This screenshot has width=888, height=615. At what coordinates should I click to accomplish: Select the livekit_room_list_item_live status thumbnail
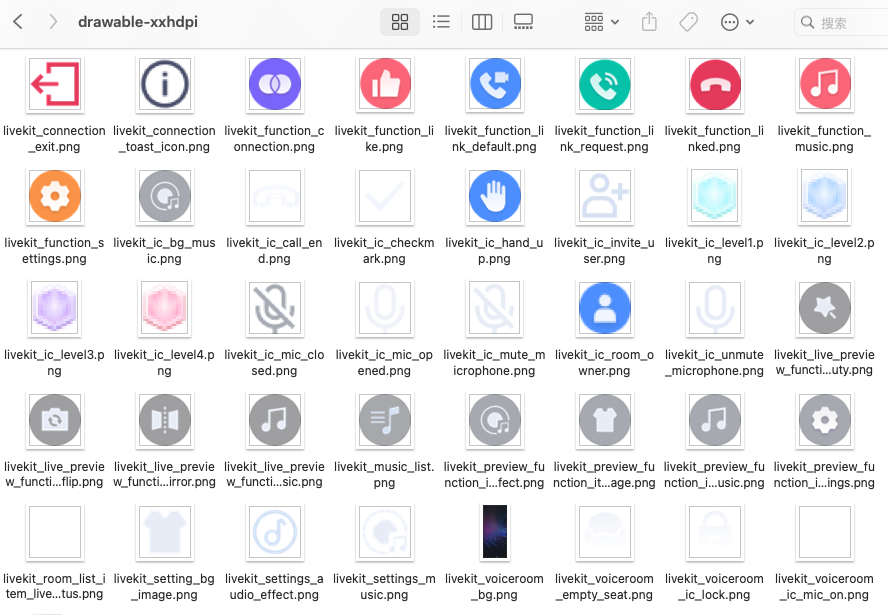[54, 532]
